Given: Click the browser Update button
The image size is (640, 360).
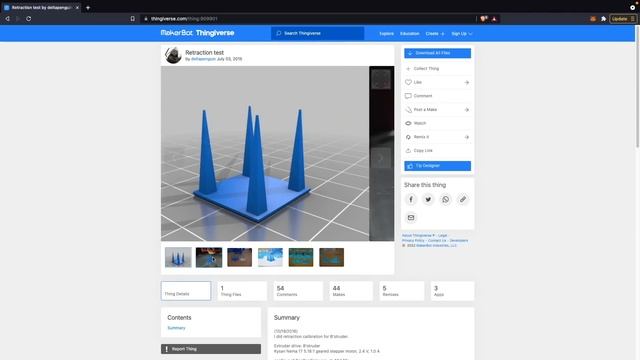Looking at the screenshot, I should point(623,19).
